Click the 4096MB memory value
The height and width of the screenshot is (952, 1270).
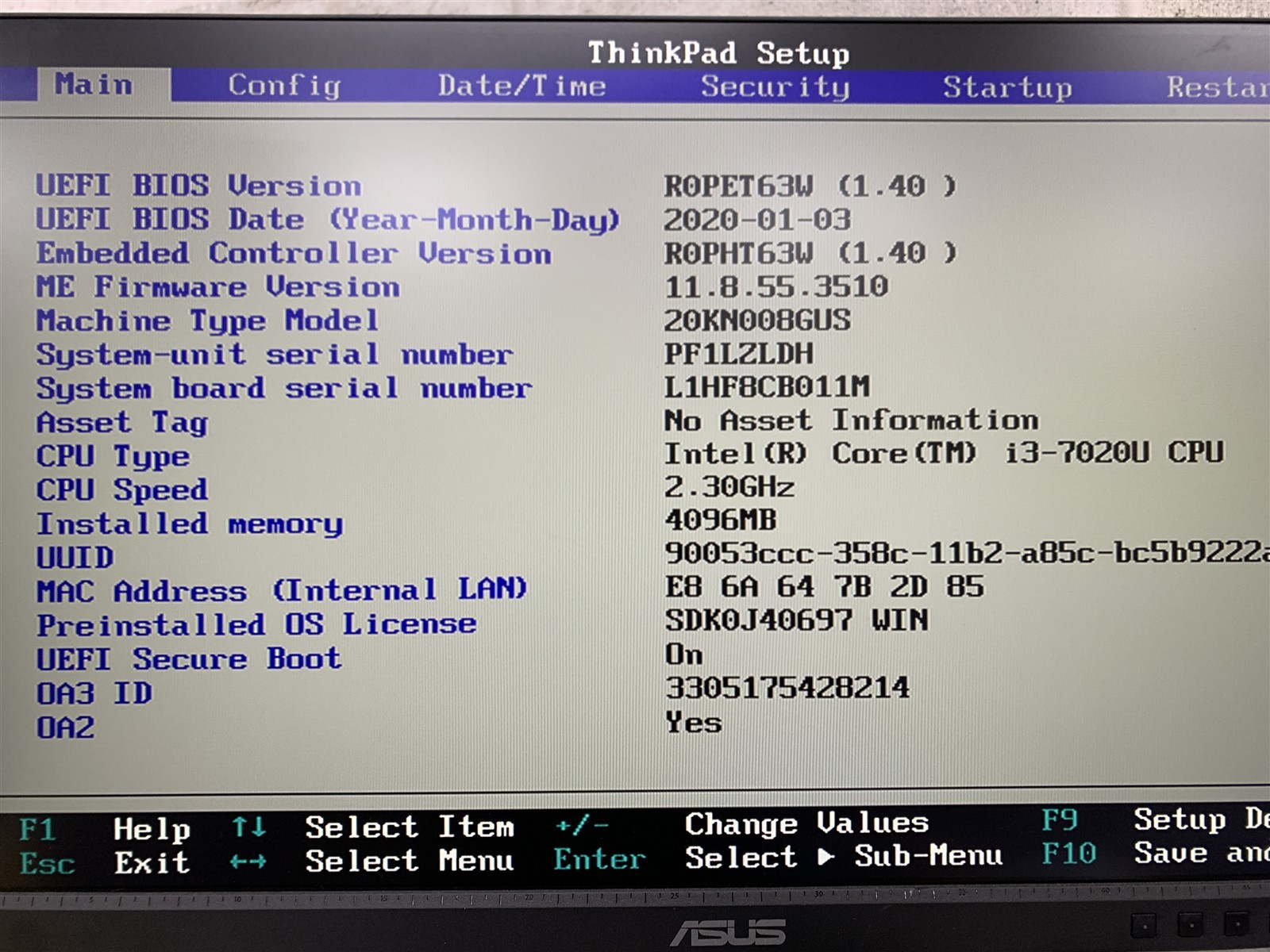click(720, 520)
